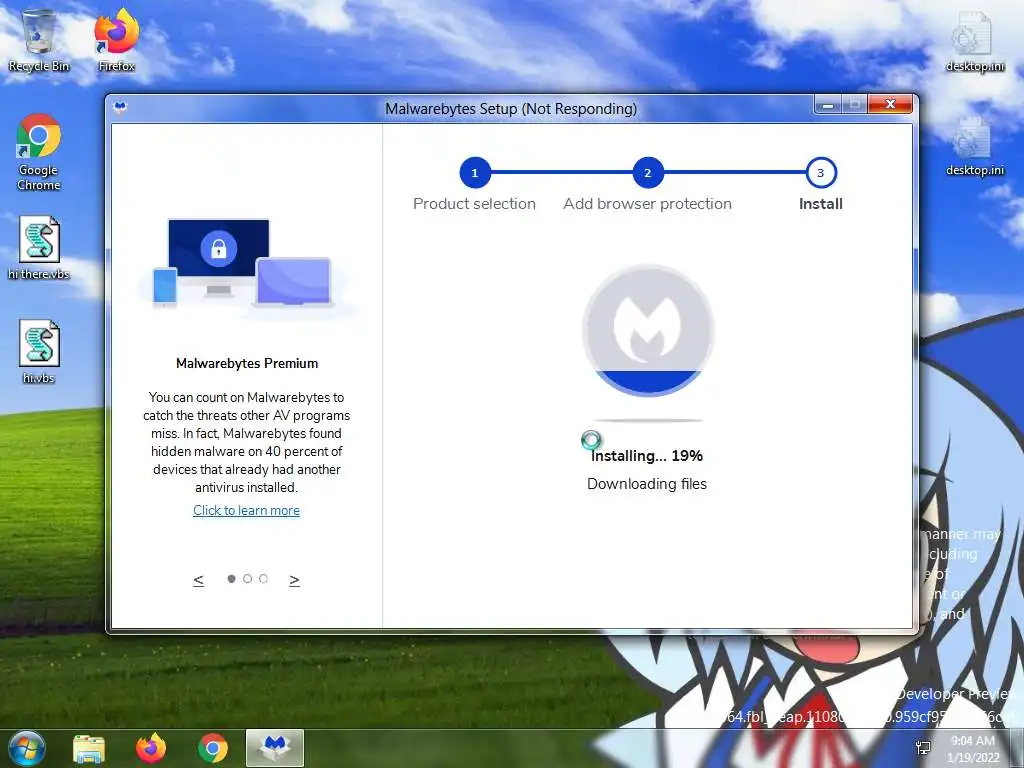Click Malwarebytes Setup taskbar button
Image resolution: width=1024 pixels, height=768 pixels.
click(275, 748)
